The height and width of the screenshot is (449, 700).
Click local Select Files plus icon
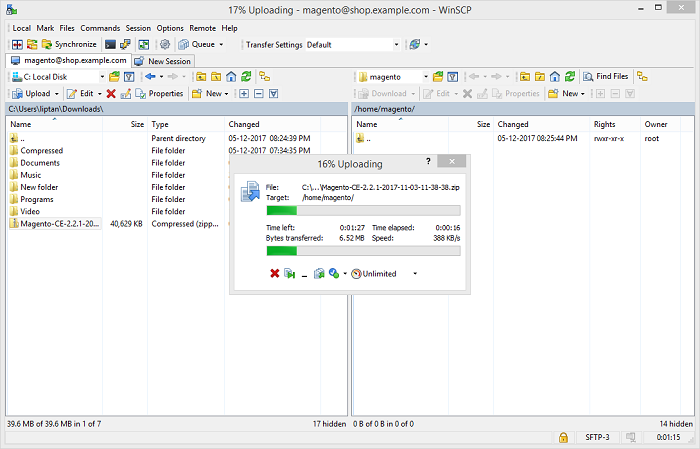pos(244,93)
